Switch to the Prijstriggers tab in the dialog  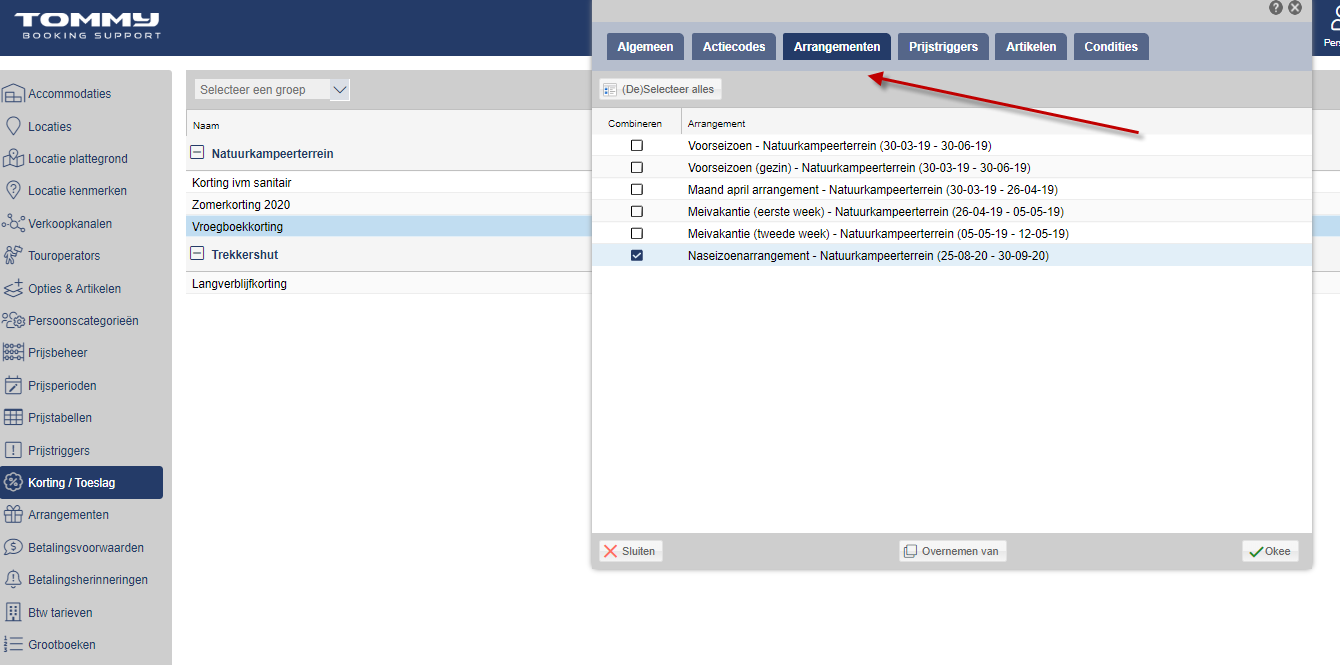coord(943,47)
